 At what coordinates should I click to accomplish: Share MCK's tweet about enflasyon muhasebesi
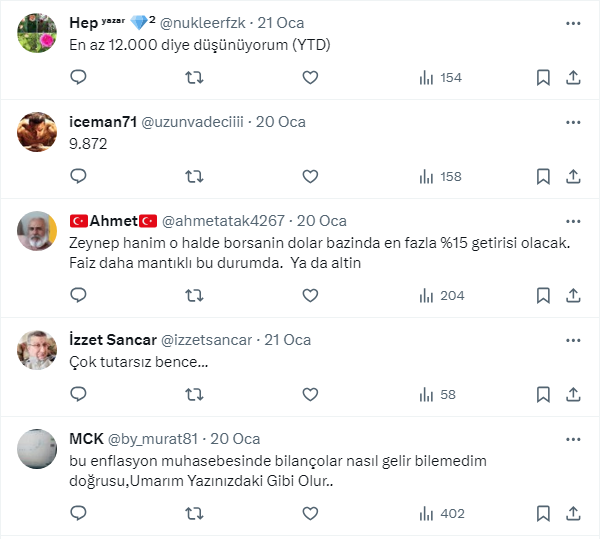(573, 513)
